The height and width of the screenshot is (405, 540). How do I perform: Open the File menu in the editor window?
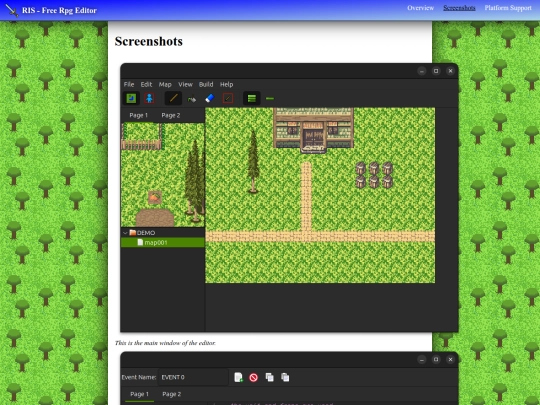(129, 84)
